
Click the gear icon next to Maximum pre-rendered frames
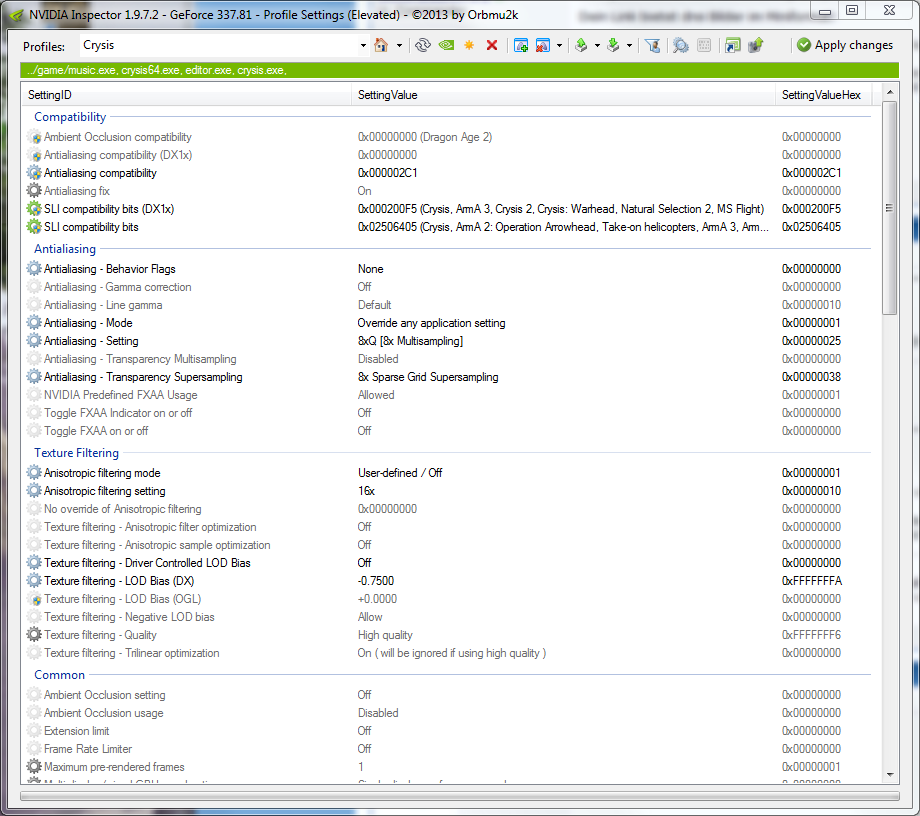click(x=34, y=767)
